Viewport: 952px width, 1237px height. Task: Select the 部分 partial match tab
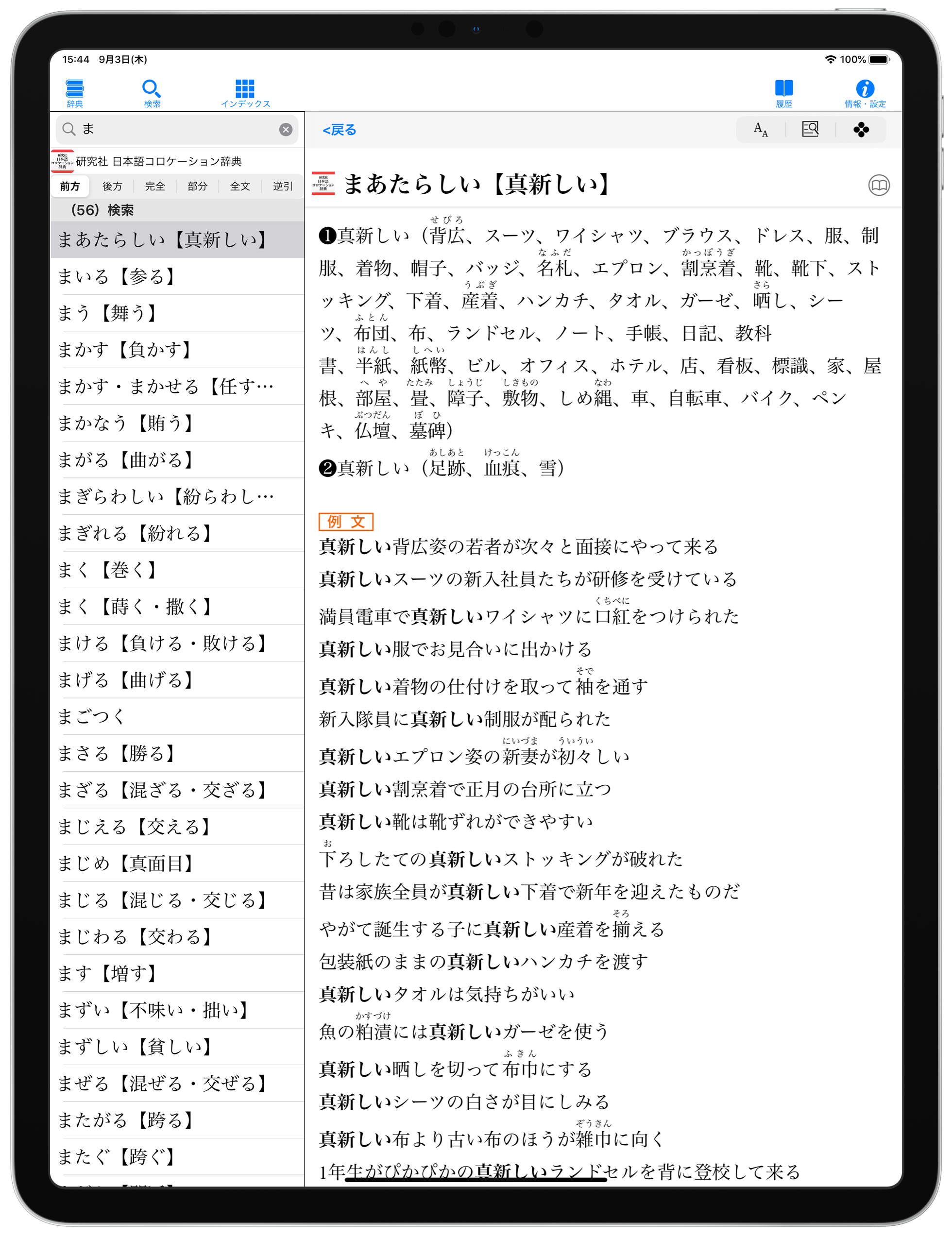197,186
